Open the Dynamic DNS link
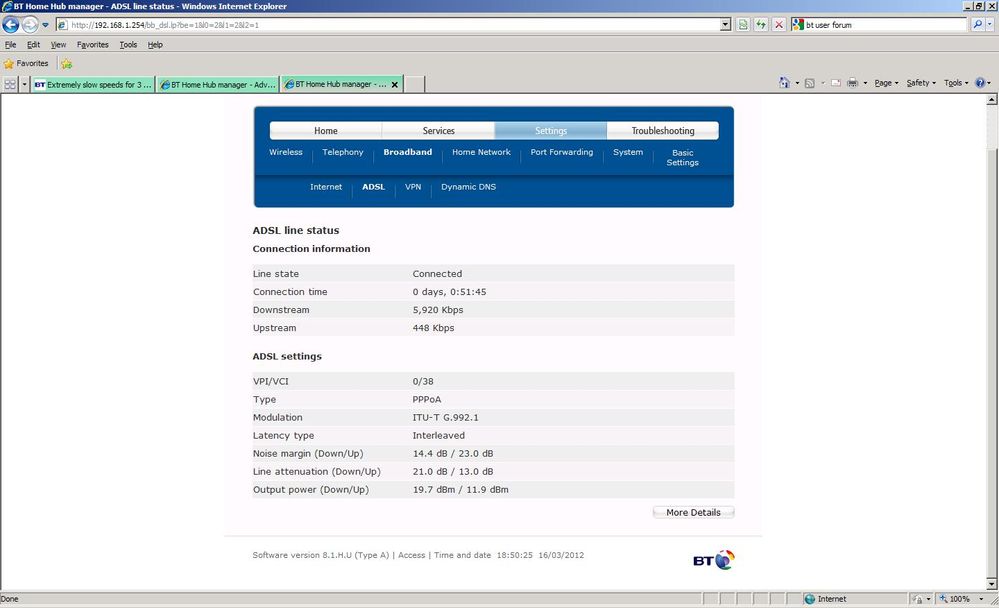 (468, 187)
